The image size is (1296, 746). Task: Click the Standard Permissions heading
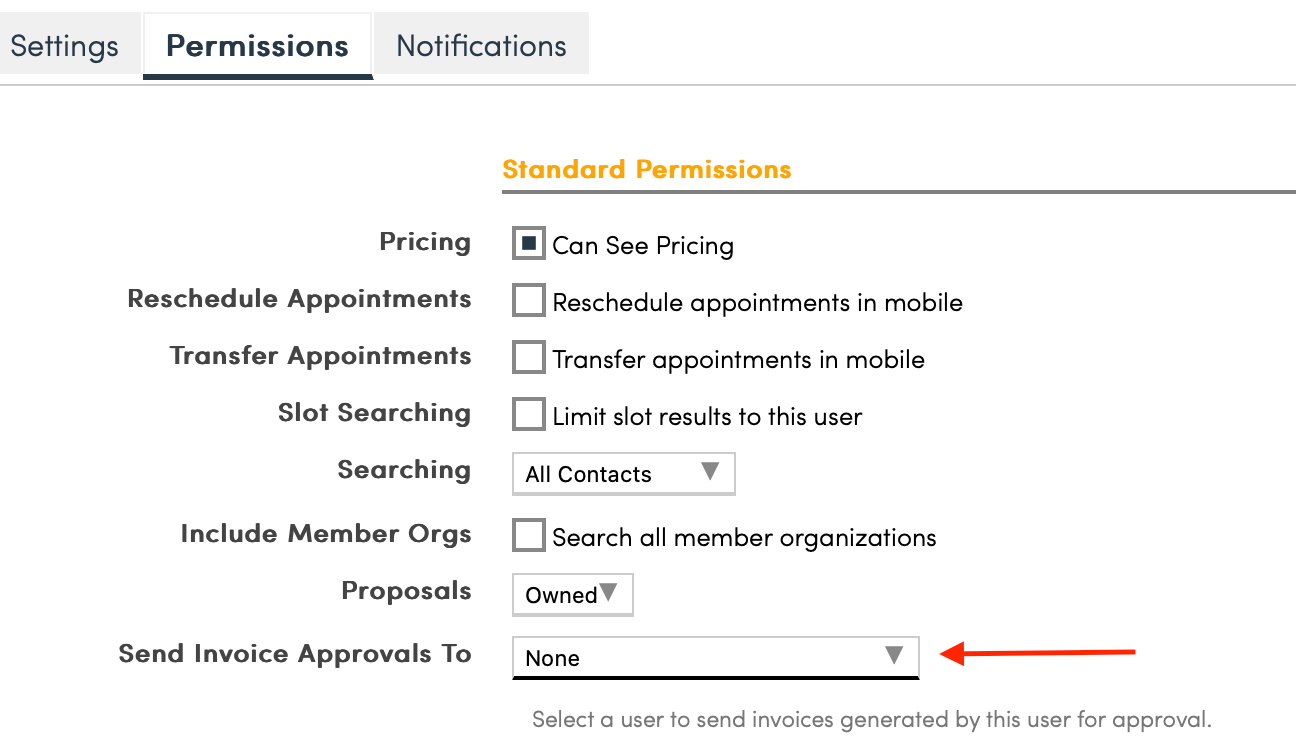[x=646, y=169]
